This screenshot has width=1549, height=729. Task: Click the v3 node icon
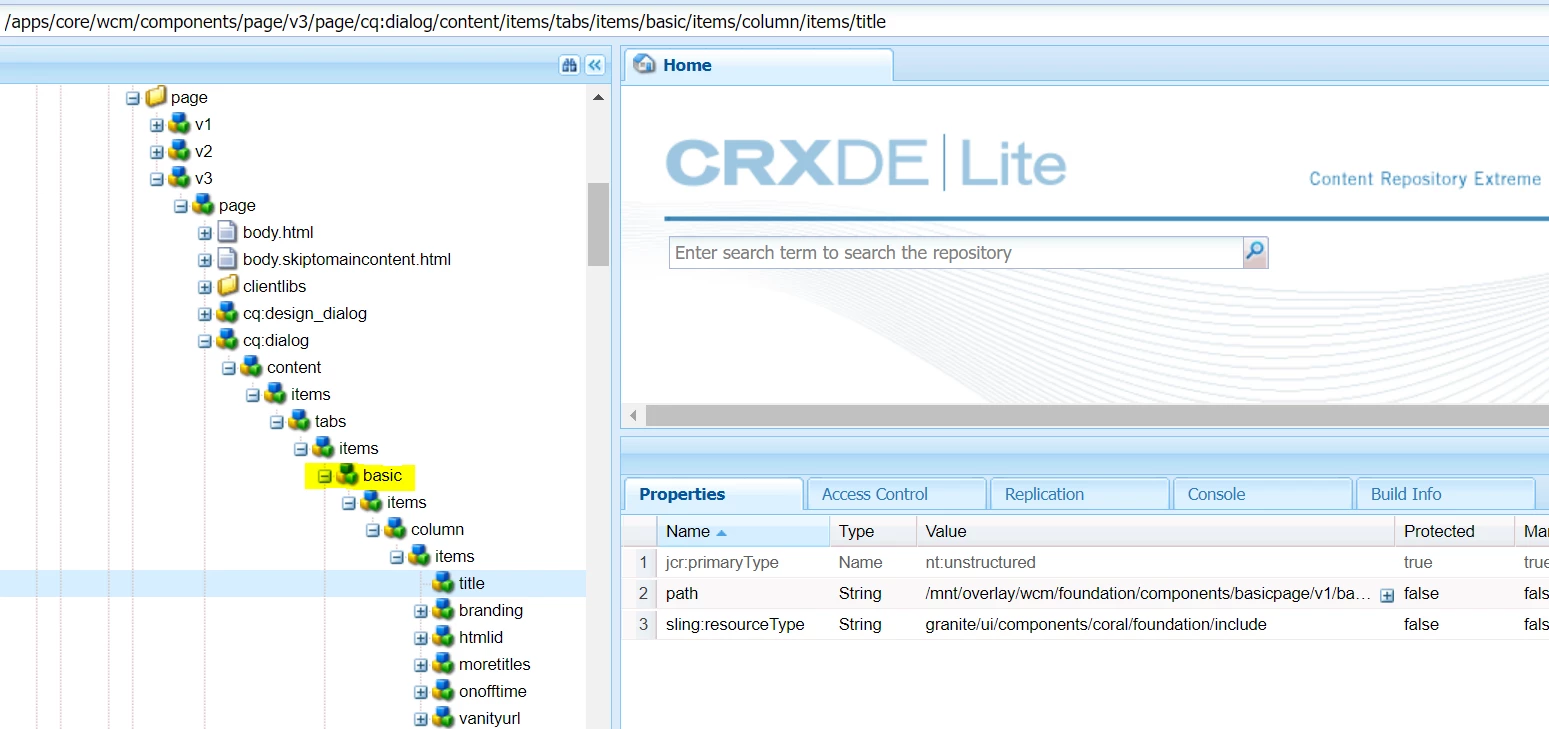click(x=179, y=178)
